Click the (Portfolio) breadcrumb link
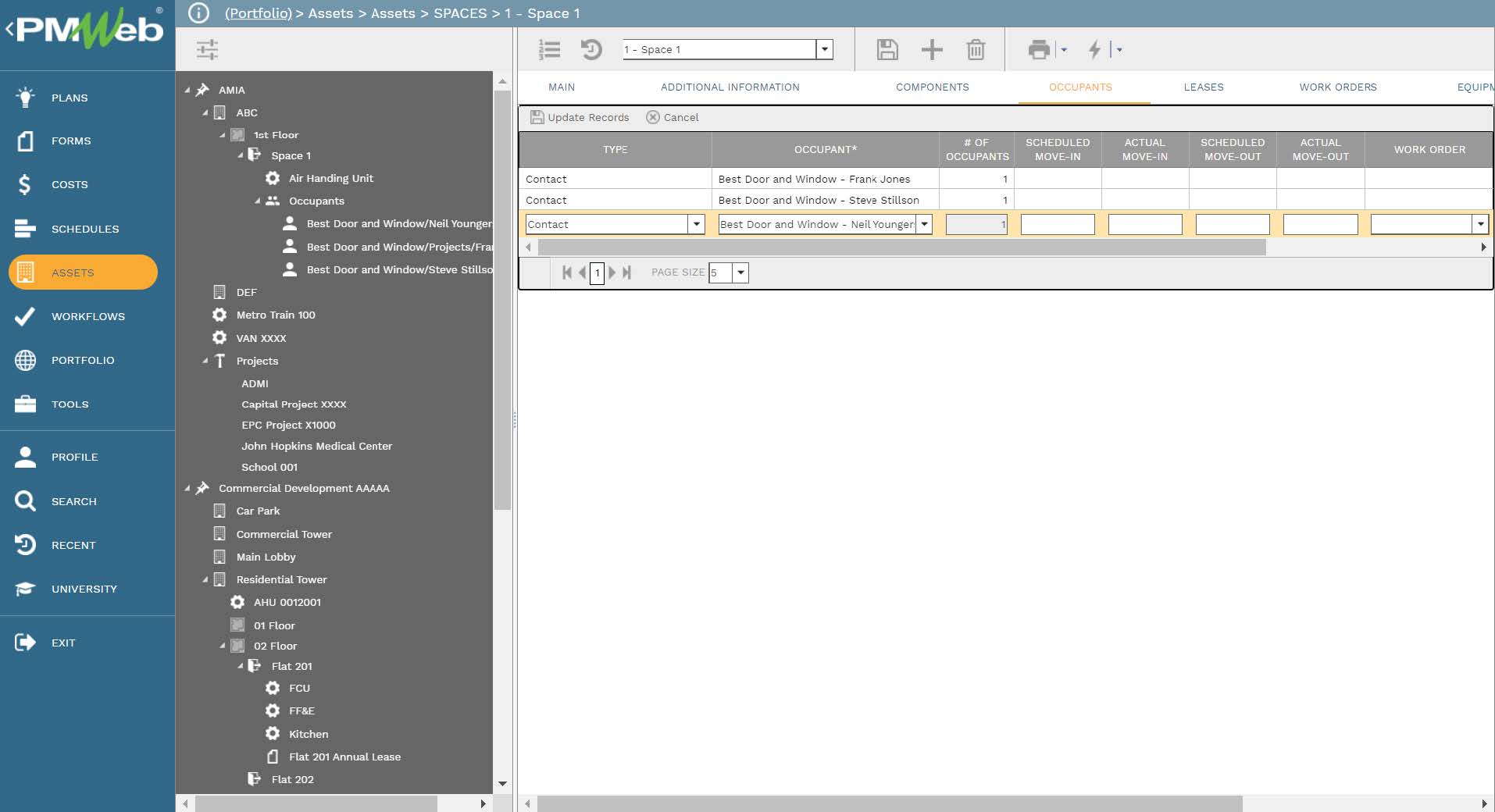 (259, 13)
